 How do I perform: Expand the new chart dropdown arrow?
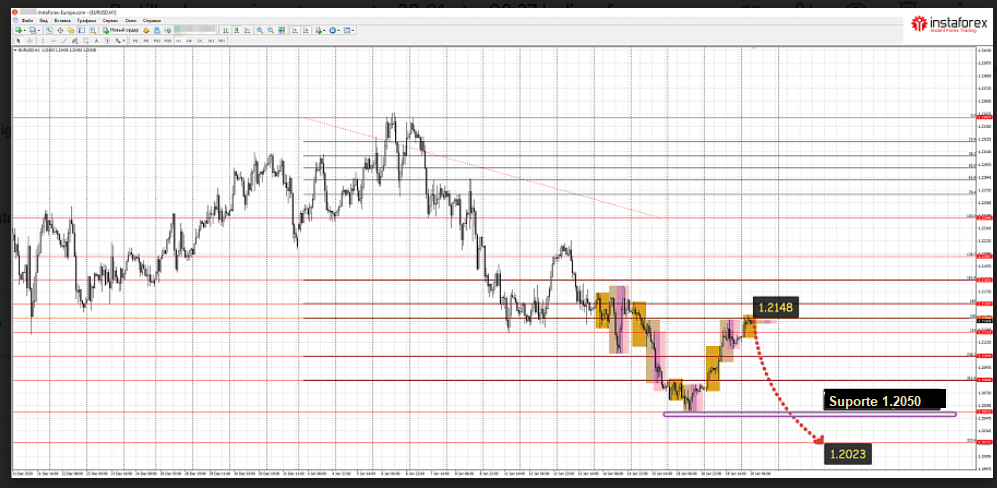(25, 31)
